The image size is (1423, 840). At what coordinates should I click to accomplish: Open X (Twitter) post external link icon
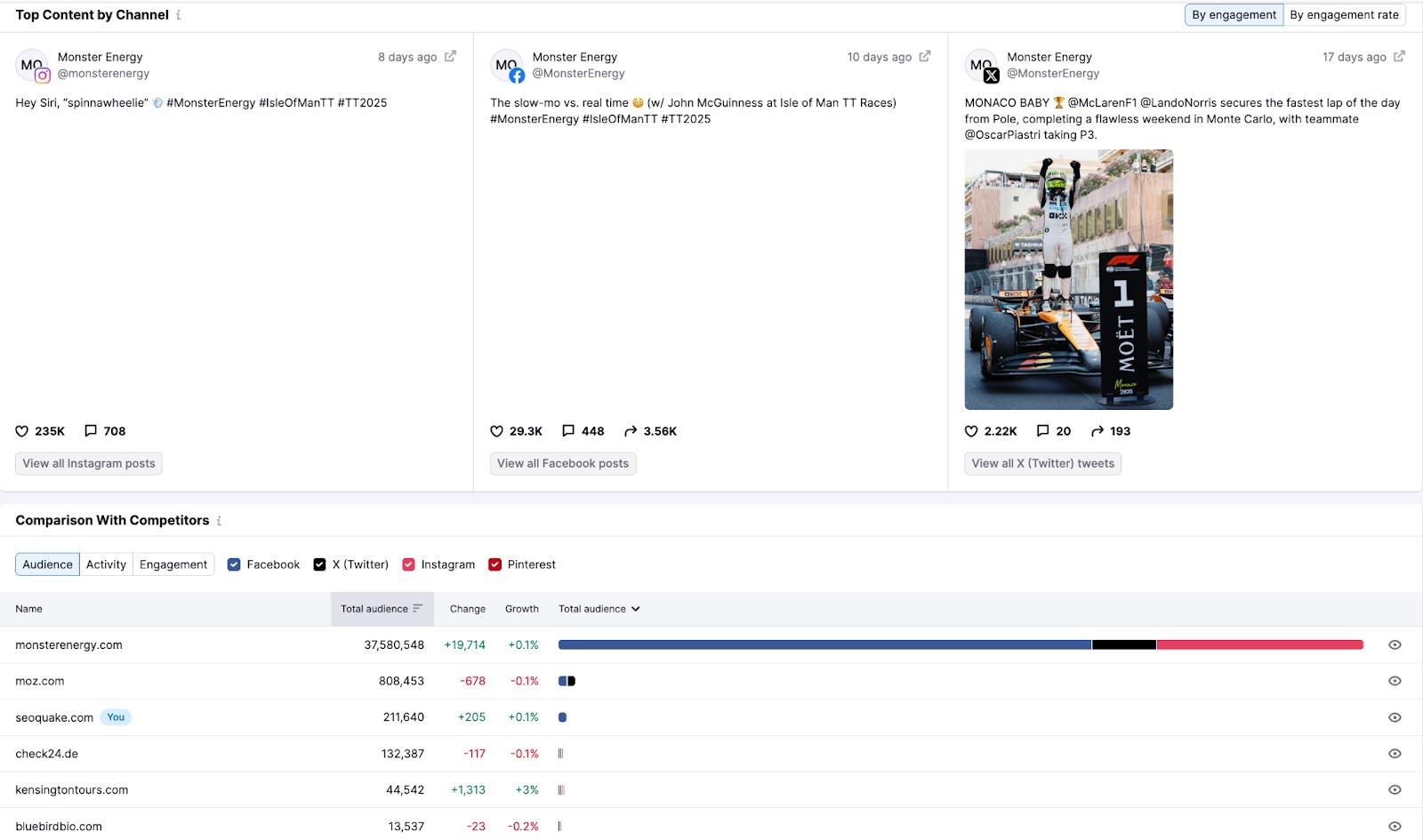(1399, 56)
